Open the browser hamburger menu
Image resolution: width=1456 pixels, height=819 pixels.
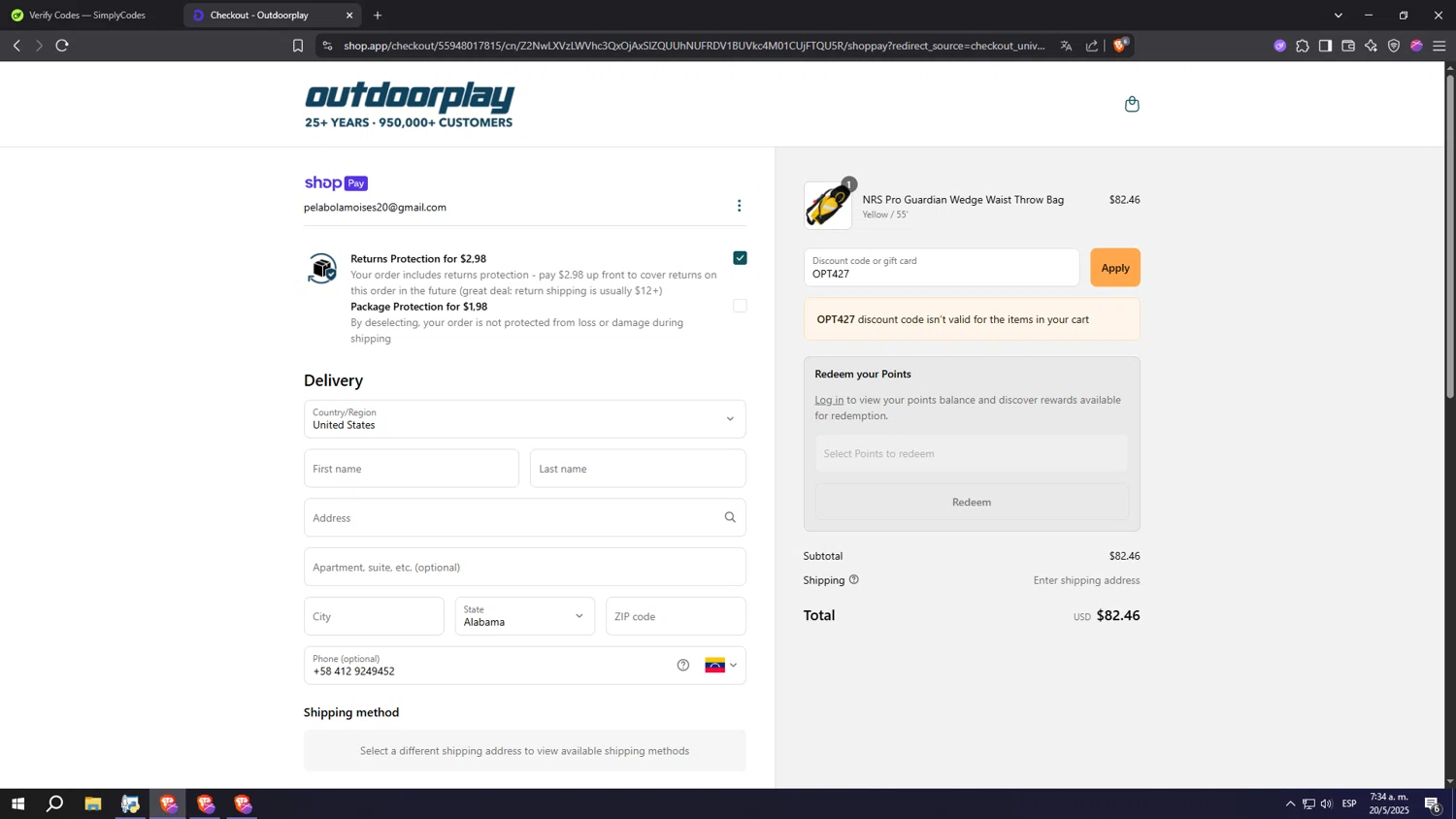[x=1439, y=46]
